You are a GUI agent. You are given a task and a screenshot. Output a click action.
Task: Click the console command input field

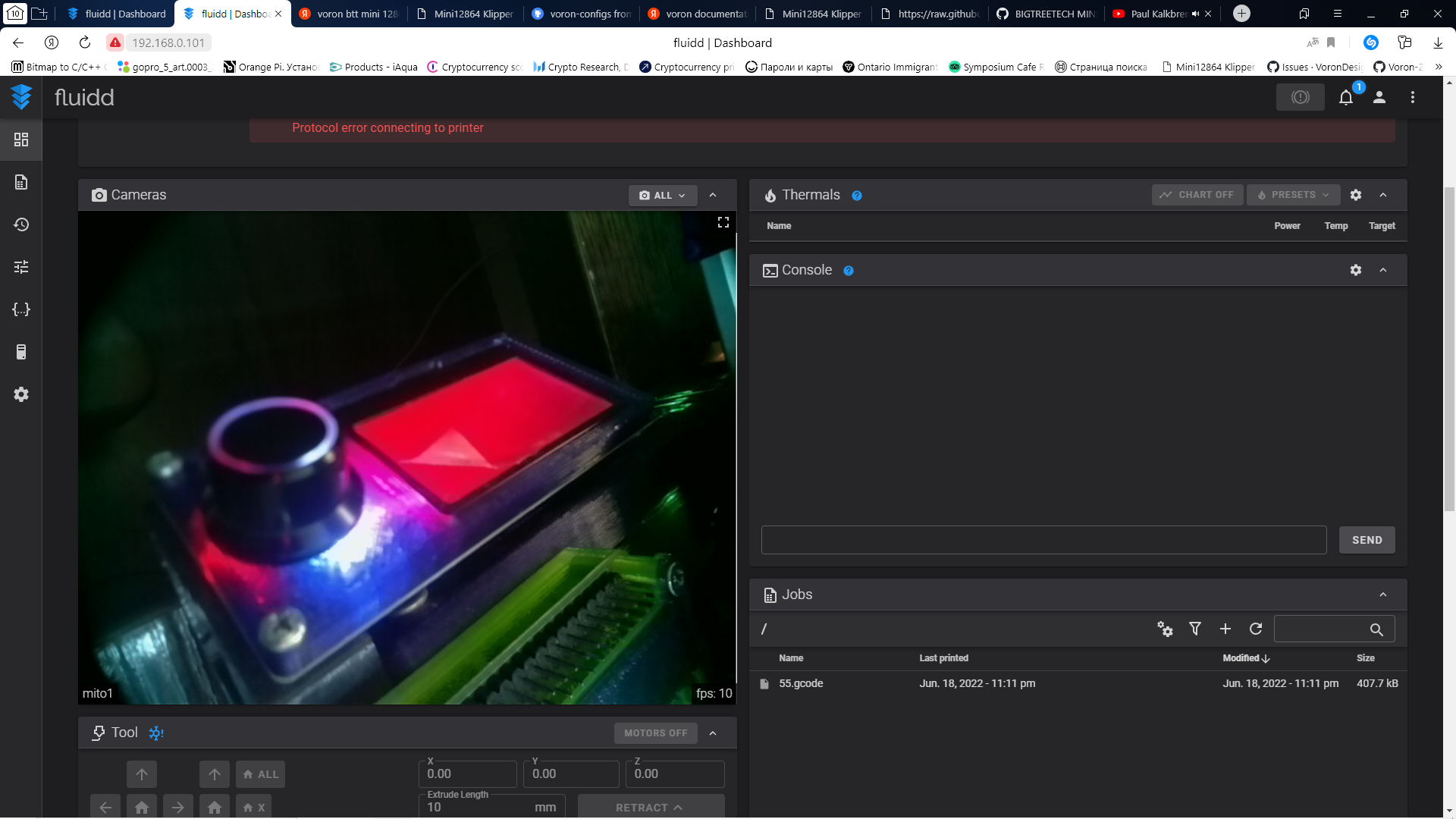1043,540
